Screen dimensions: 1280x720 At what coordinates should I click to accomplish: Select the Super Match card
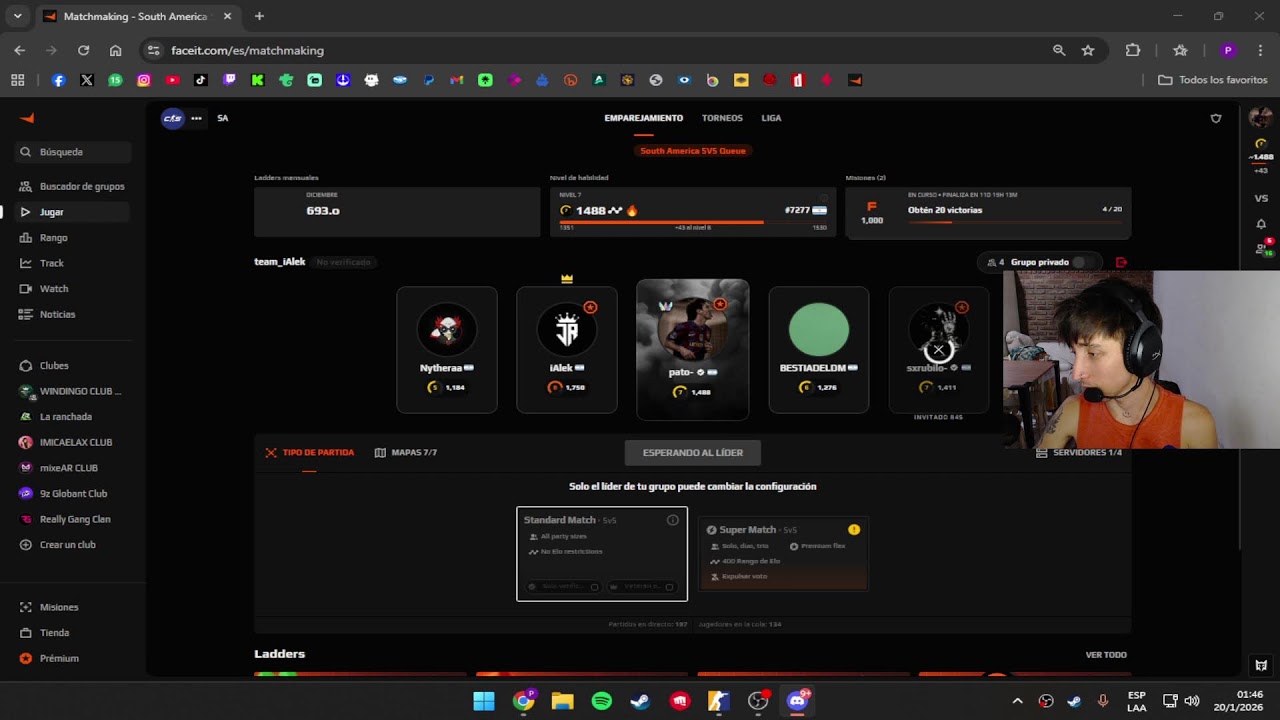coord(783,553)
